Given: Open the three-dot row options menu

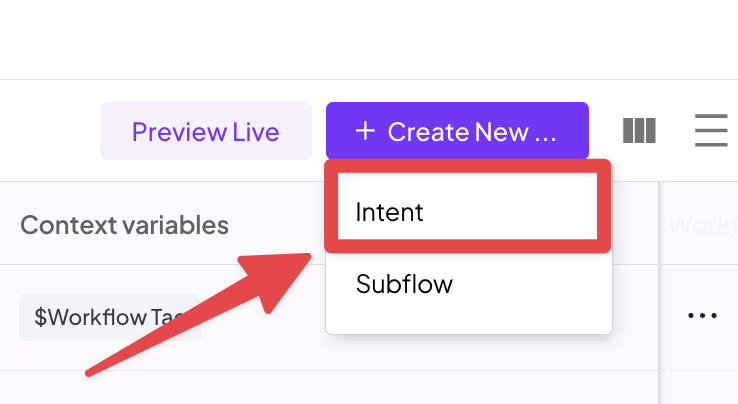Looking at the screenshot, I should point(702,315).
